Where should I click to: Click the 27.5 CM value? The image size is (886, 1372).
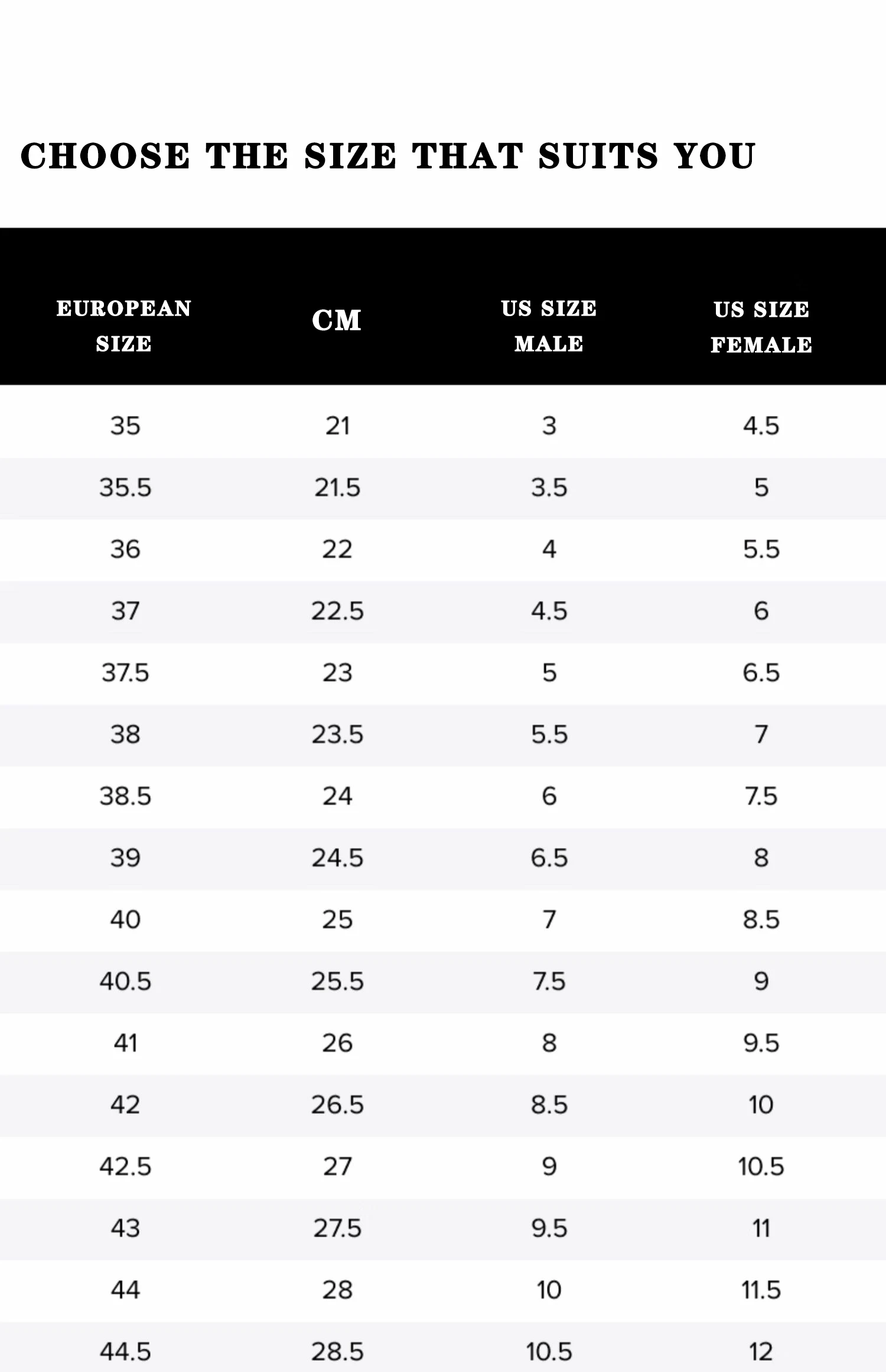click(337, 1228)
